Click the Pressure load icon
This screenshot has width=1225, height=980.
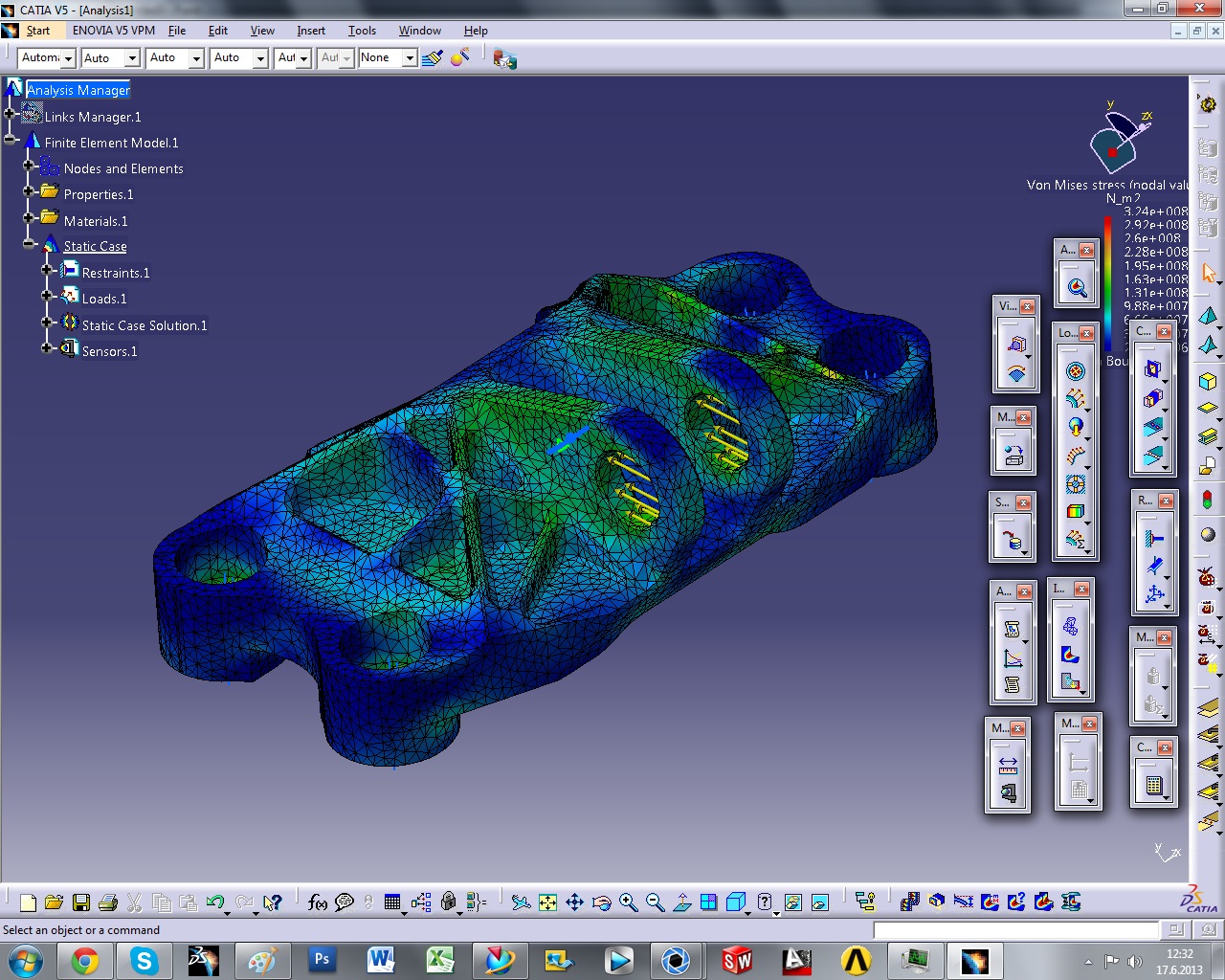click(x=1076, y=371)
